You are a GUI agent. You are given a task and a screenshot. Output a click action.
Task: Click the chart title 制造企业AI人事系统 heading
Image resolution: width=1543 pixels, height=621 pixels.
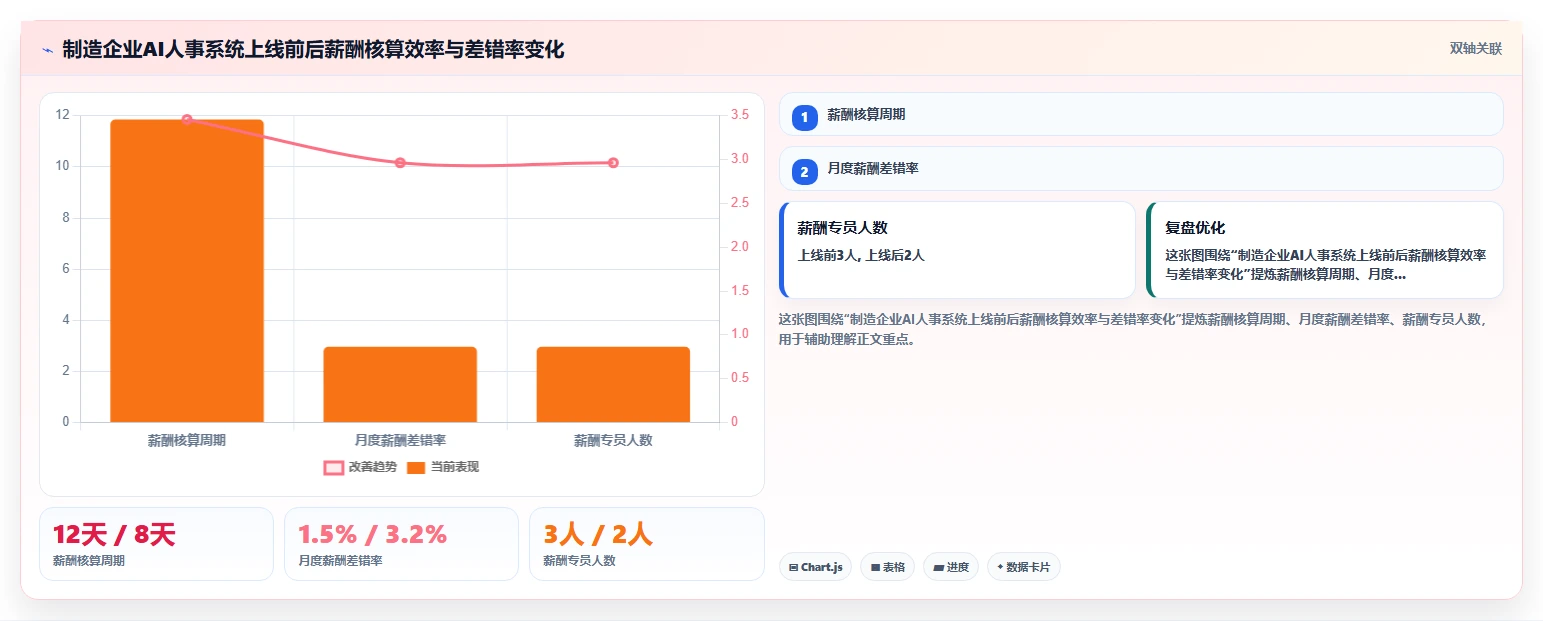coord(313,49)
